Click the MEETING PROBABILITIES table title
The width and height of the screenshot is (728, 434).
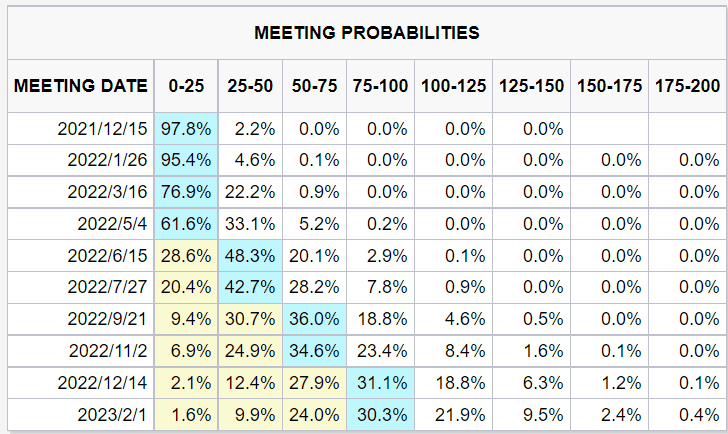367,33
